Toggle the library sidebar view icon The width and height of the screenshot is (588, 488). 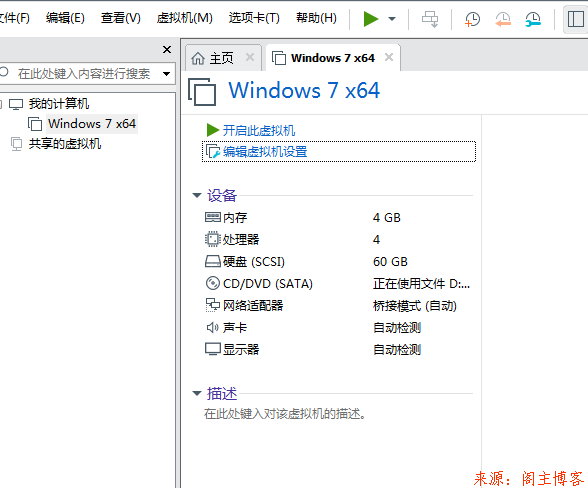576,19
